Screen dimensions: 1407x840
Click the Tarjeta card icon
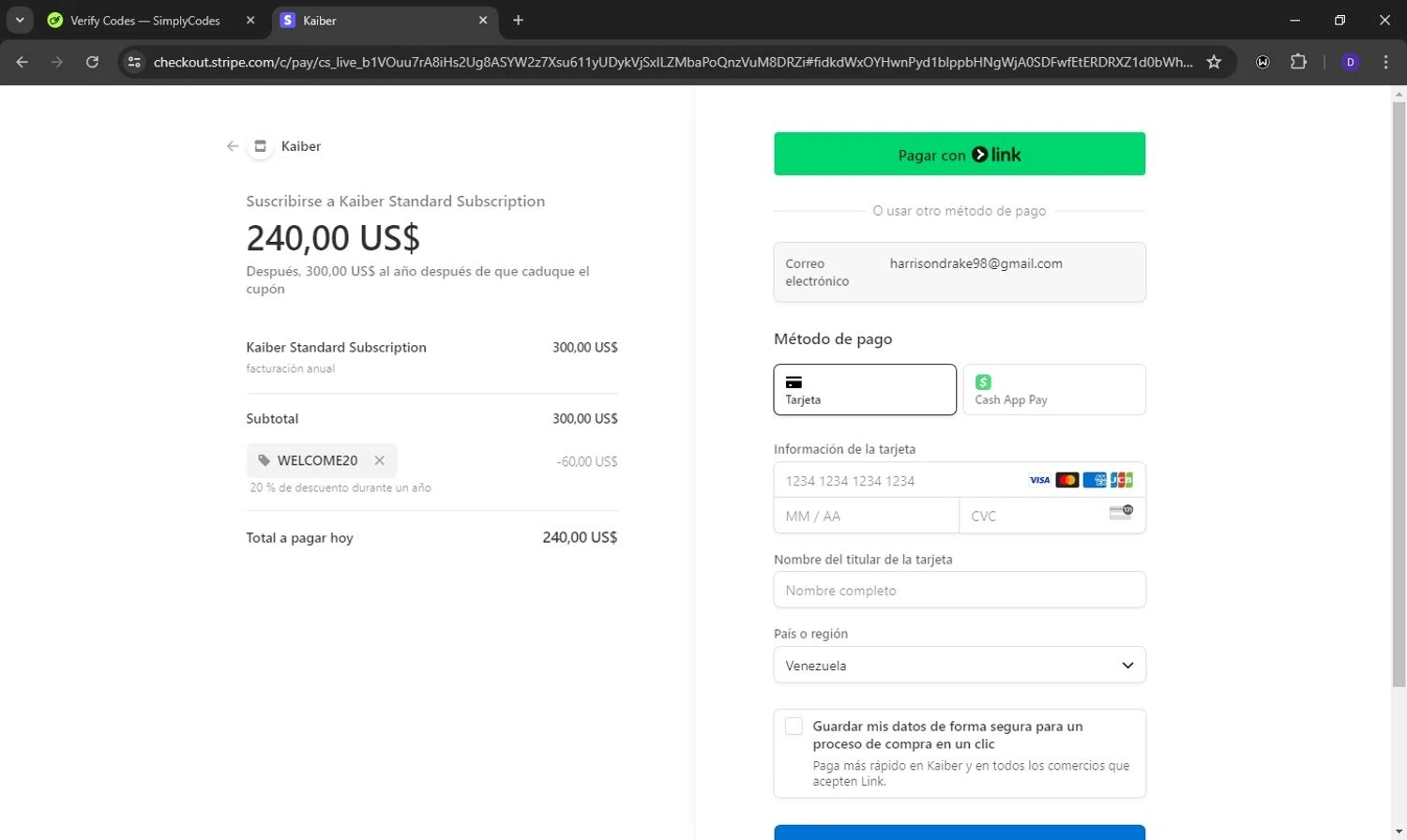794,382
